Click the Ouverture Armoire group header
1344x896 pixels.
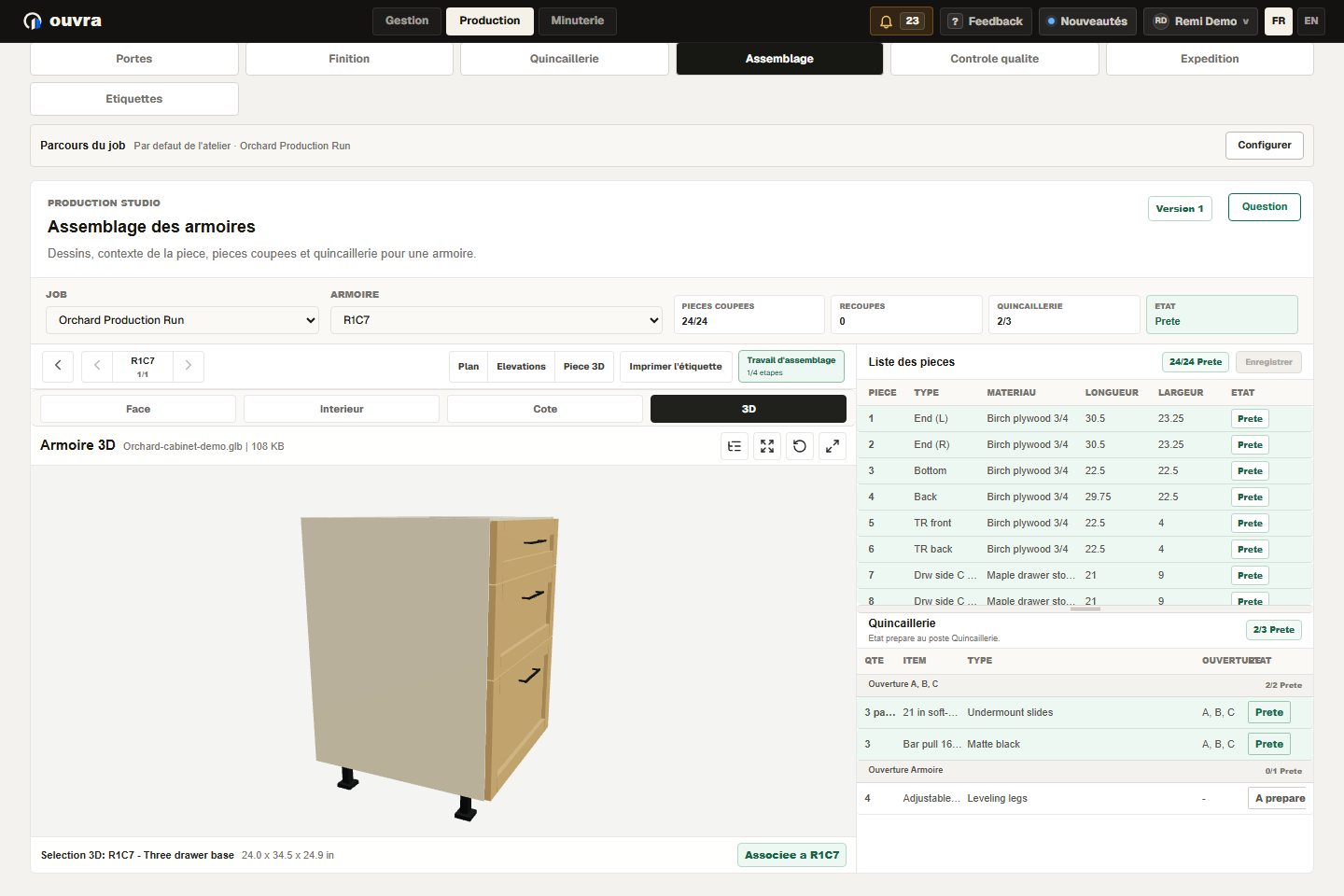tap(1085, 771)
